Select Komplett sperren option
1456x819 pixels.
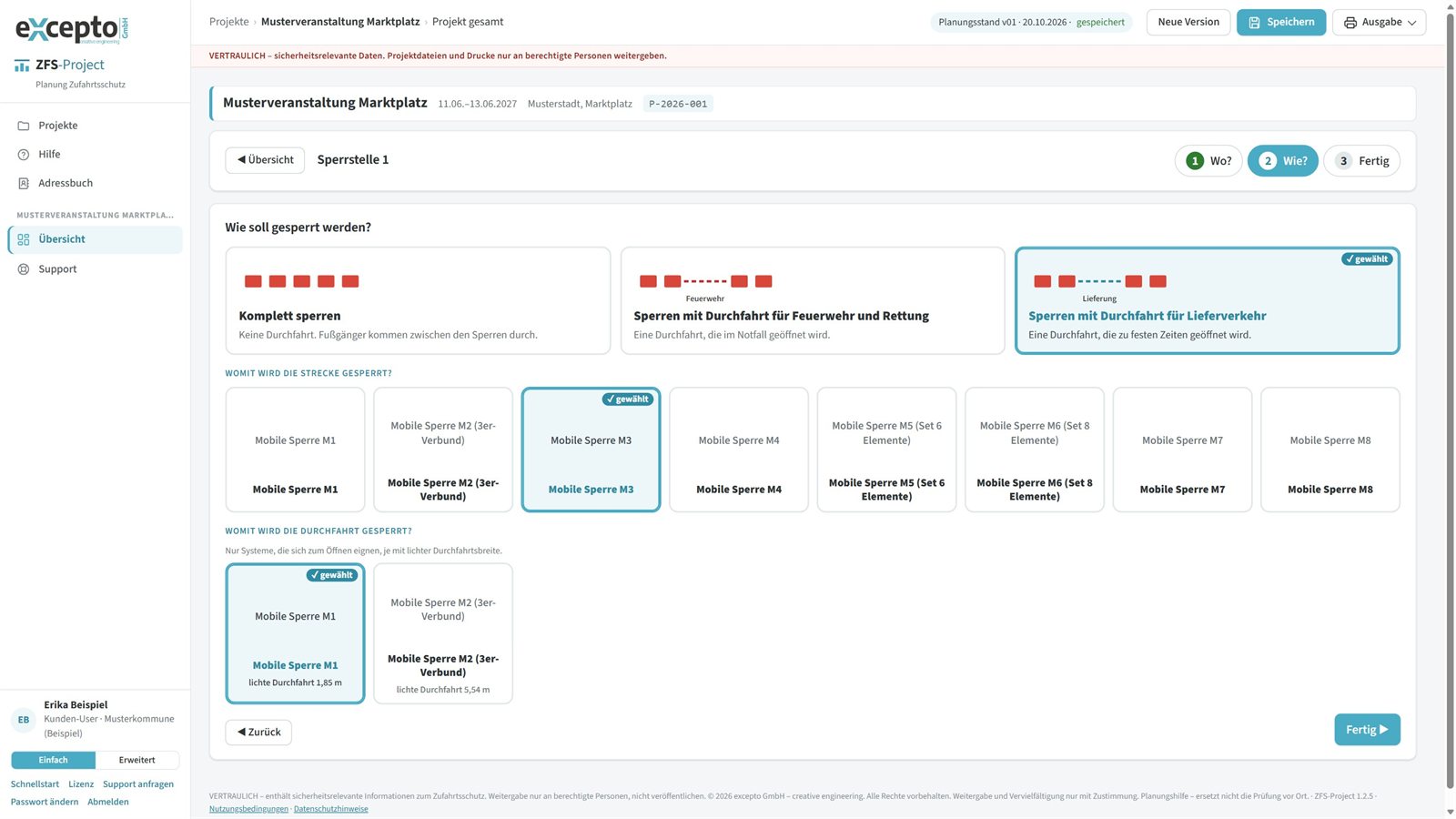coord(418,300)
